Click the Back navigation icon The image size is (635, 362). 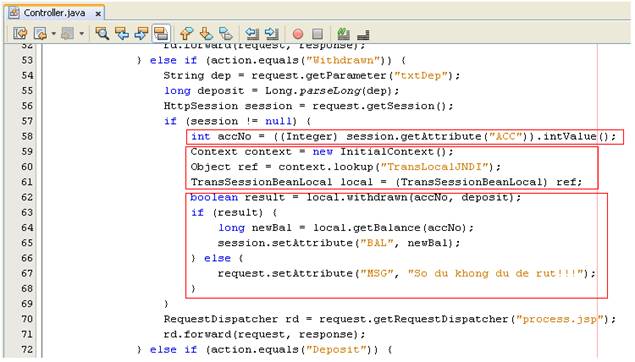pyautogui.click(x=40, y=34)
